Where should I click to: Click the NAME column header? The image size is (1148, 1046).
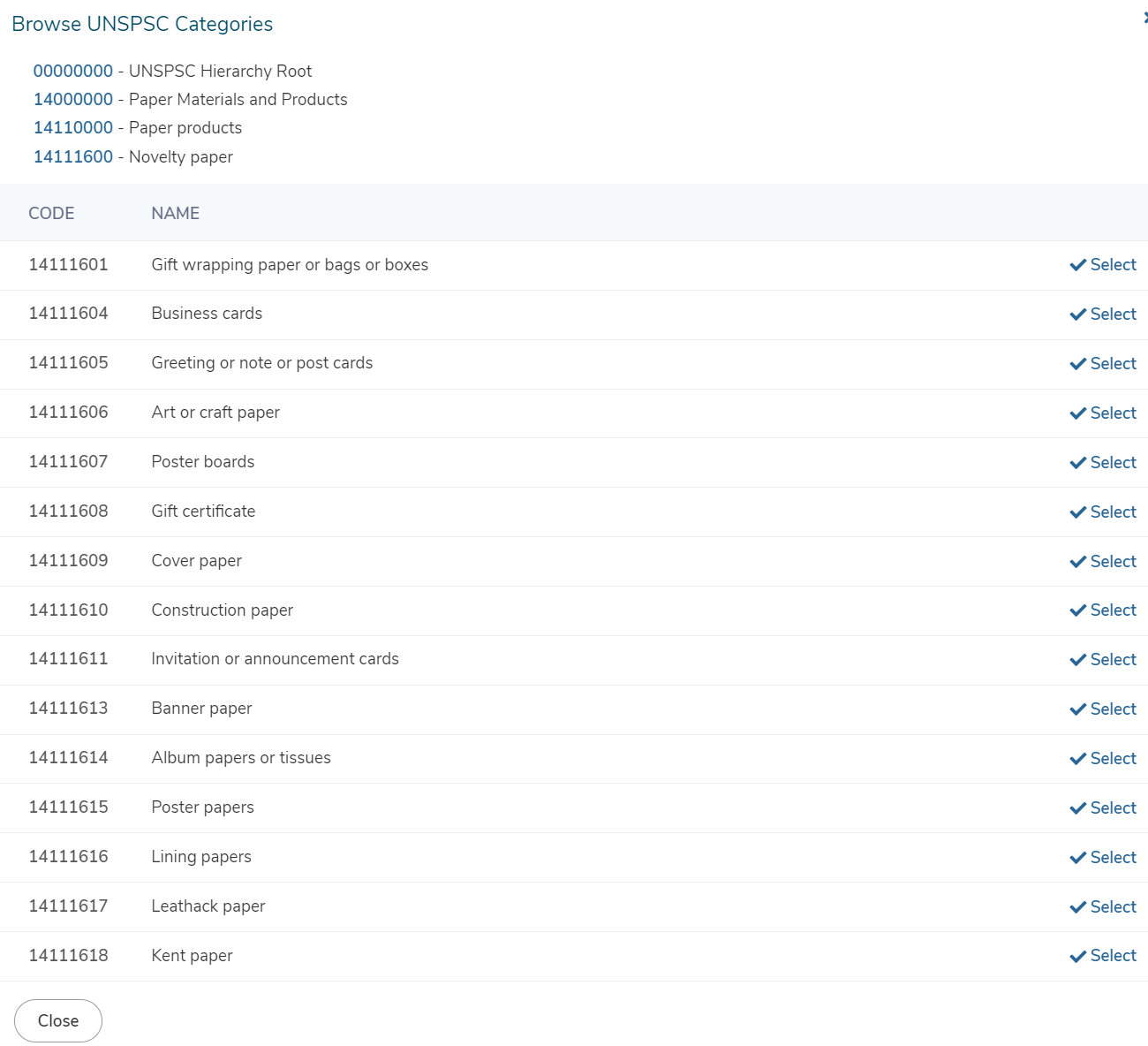(x=175, y=213)
